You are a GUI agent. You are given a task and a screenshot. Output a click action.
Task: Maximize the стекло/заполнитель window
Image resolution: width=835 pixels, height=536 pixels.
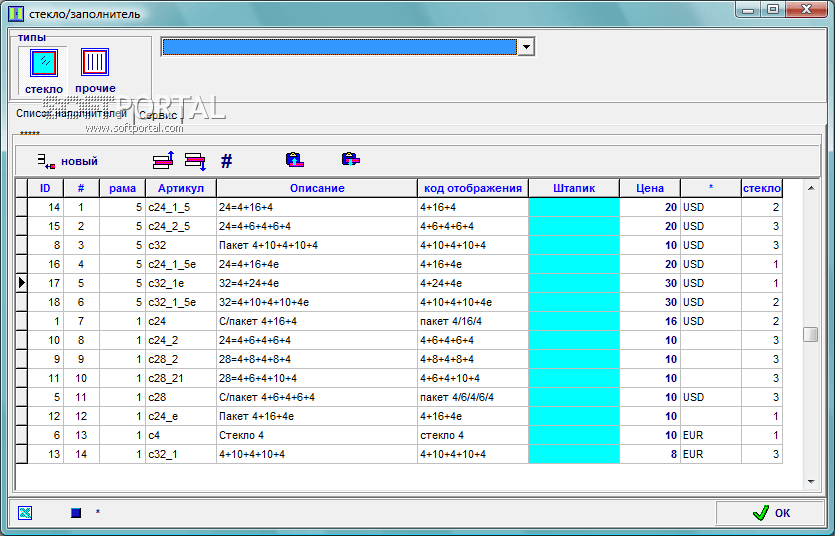[x=773, y=9]
